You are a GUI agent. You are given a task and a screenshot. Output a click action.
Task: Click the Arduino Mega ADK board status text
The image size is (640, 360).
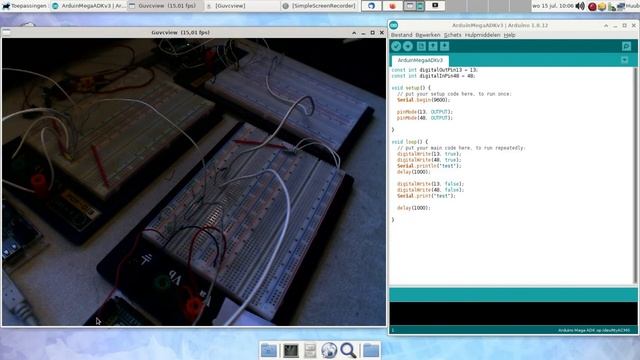594,330
